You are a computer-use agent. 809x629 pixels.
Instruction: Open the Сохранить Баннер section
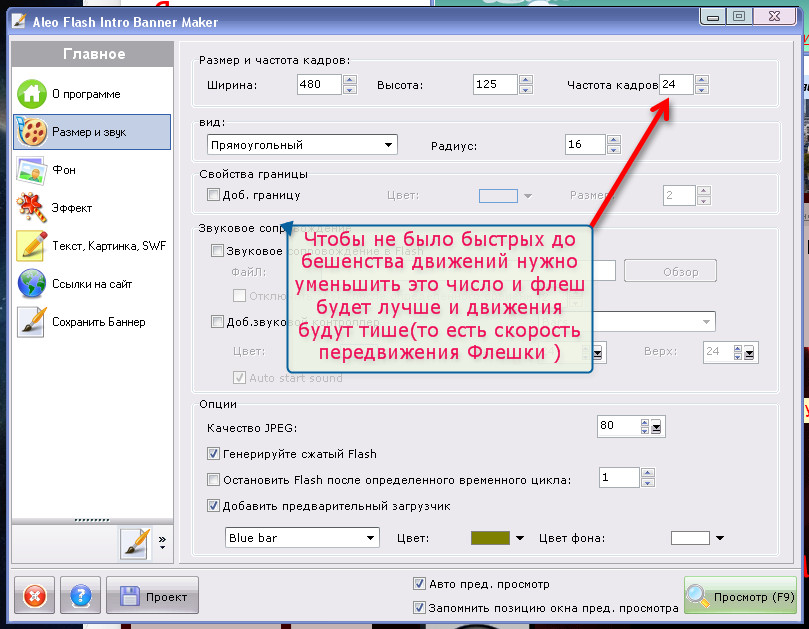click(93, 322)
